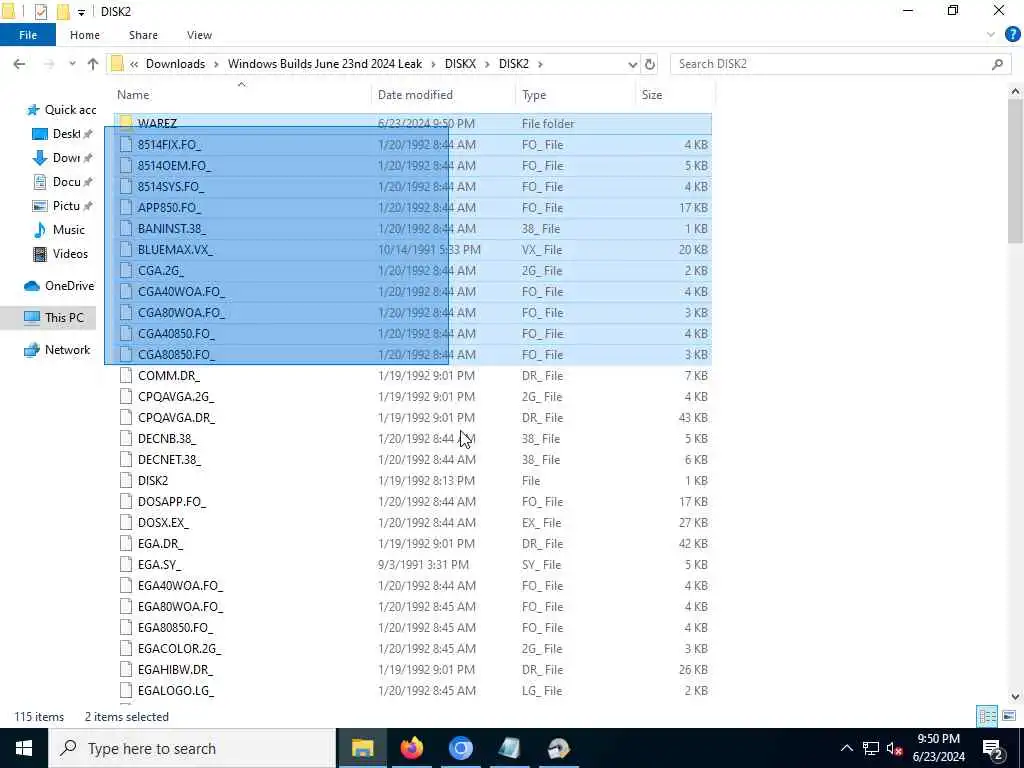Select the Desktop pinned folder
The image size is (1024, 768).
click(x=63, y=134)
